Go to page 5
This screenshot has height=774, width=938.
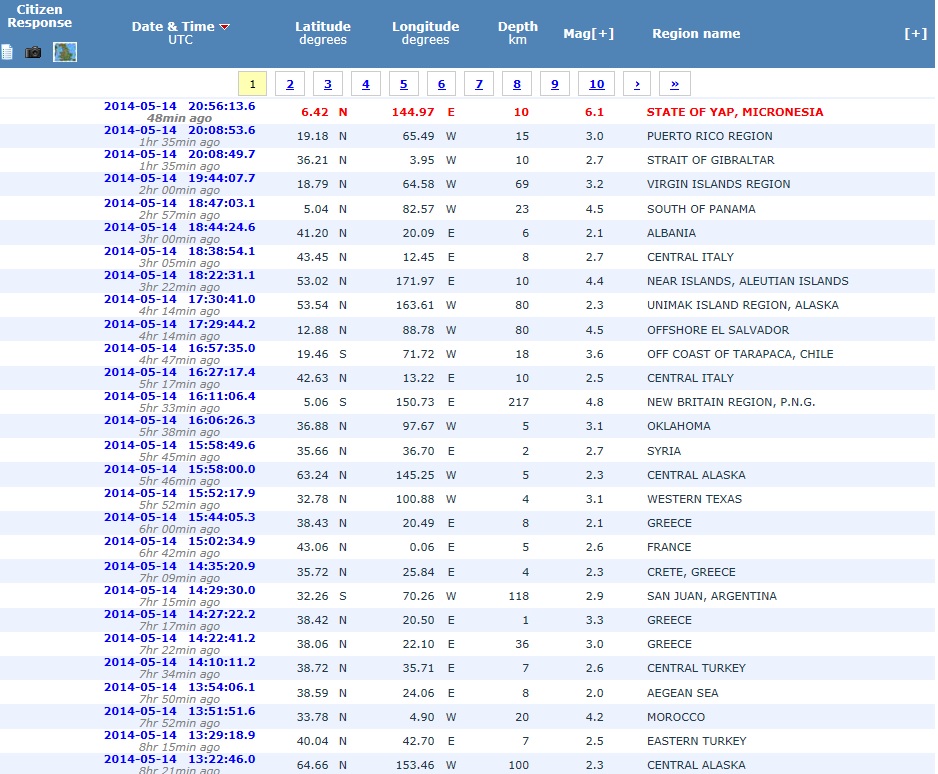pyautogui.click(x=404, y=84)
